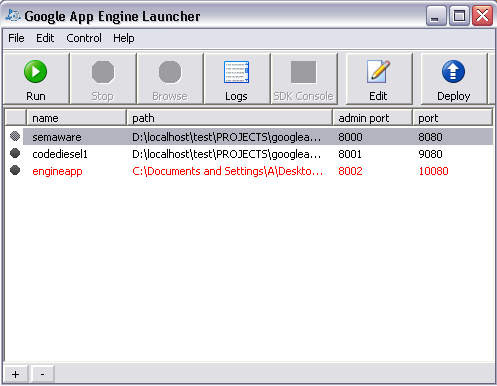Click the semaware status indicator dot
This screenshot has width=497, height=386.
point(15,136)
